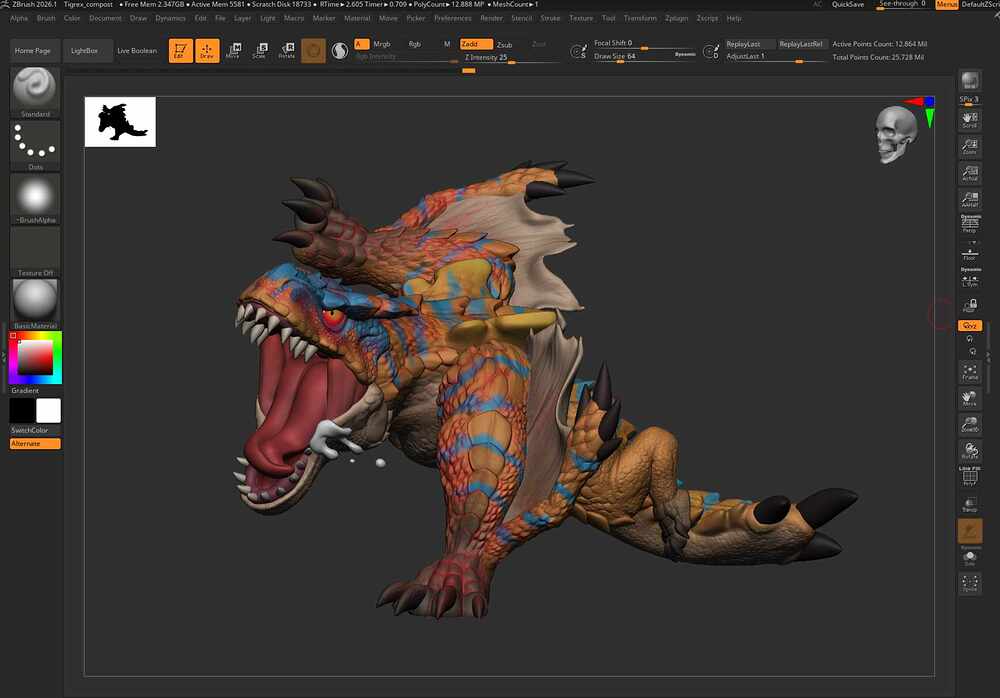Image resolution: width=1000 pixels, height=698 pixels.
Task: Open the Brush menu
Action: click(x=46, y=18)
